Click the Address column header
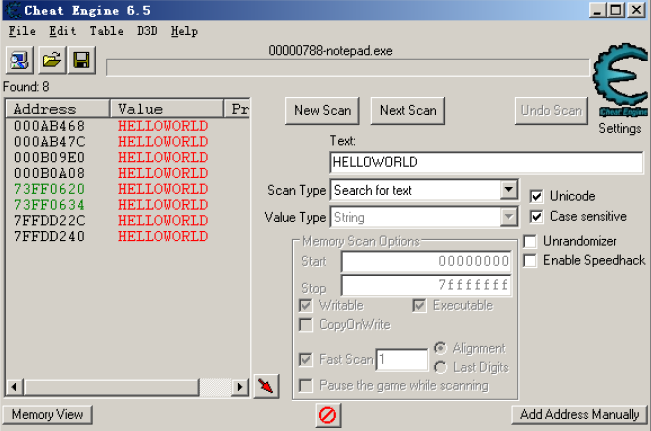The width and height of the screenshot is (651, 431). coord(58,109)
